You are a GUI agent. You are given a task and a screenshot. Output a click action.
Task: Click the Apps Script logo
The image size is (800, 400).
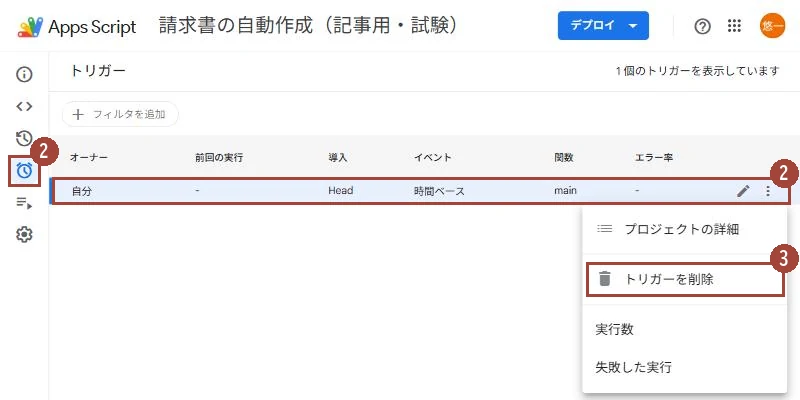77,27
